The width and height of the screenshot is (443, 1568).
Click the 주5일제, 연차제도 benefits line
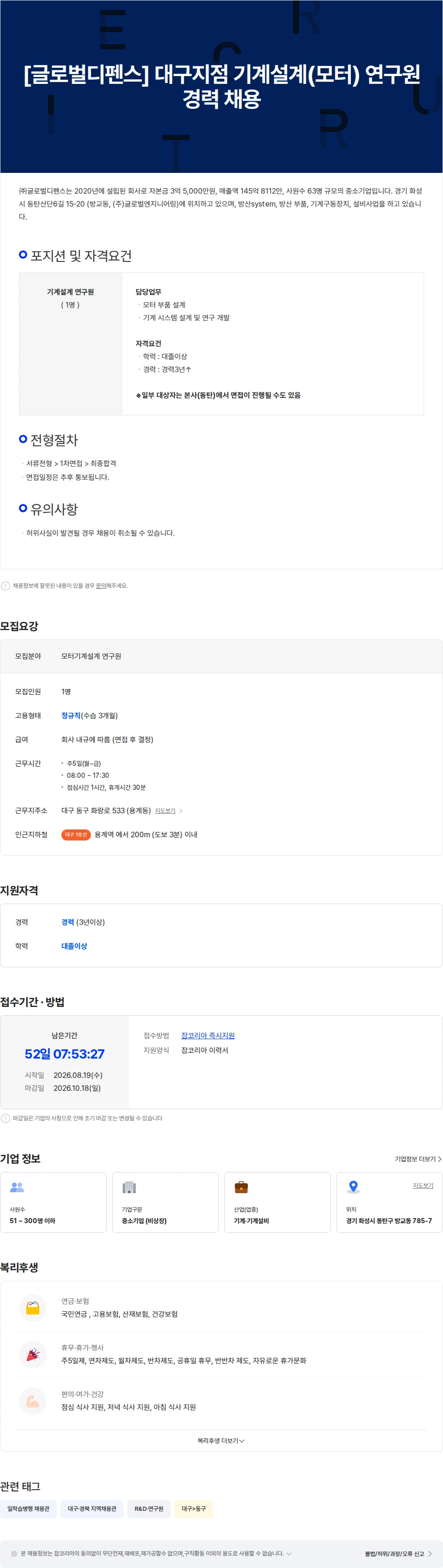coord(183,1361)
